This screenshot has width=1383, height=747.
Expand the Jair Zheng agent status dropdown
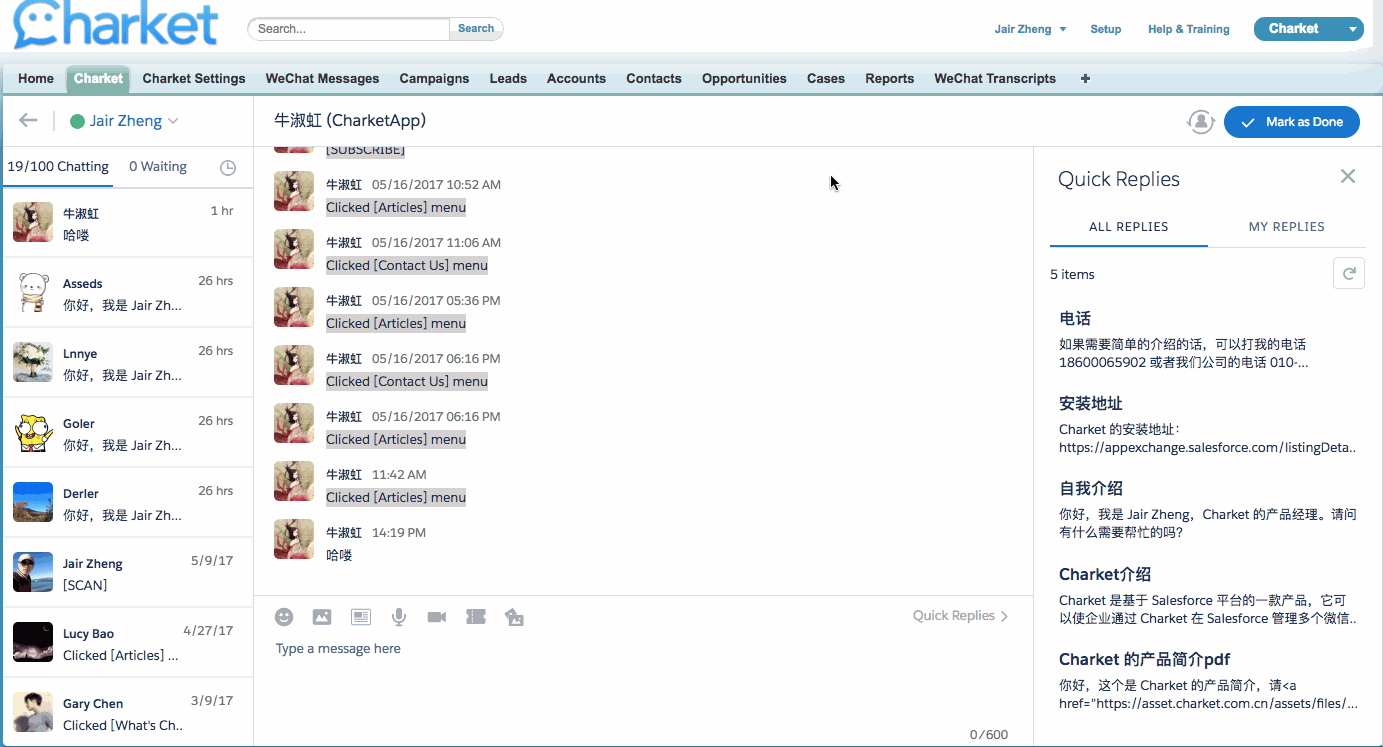124,121
